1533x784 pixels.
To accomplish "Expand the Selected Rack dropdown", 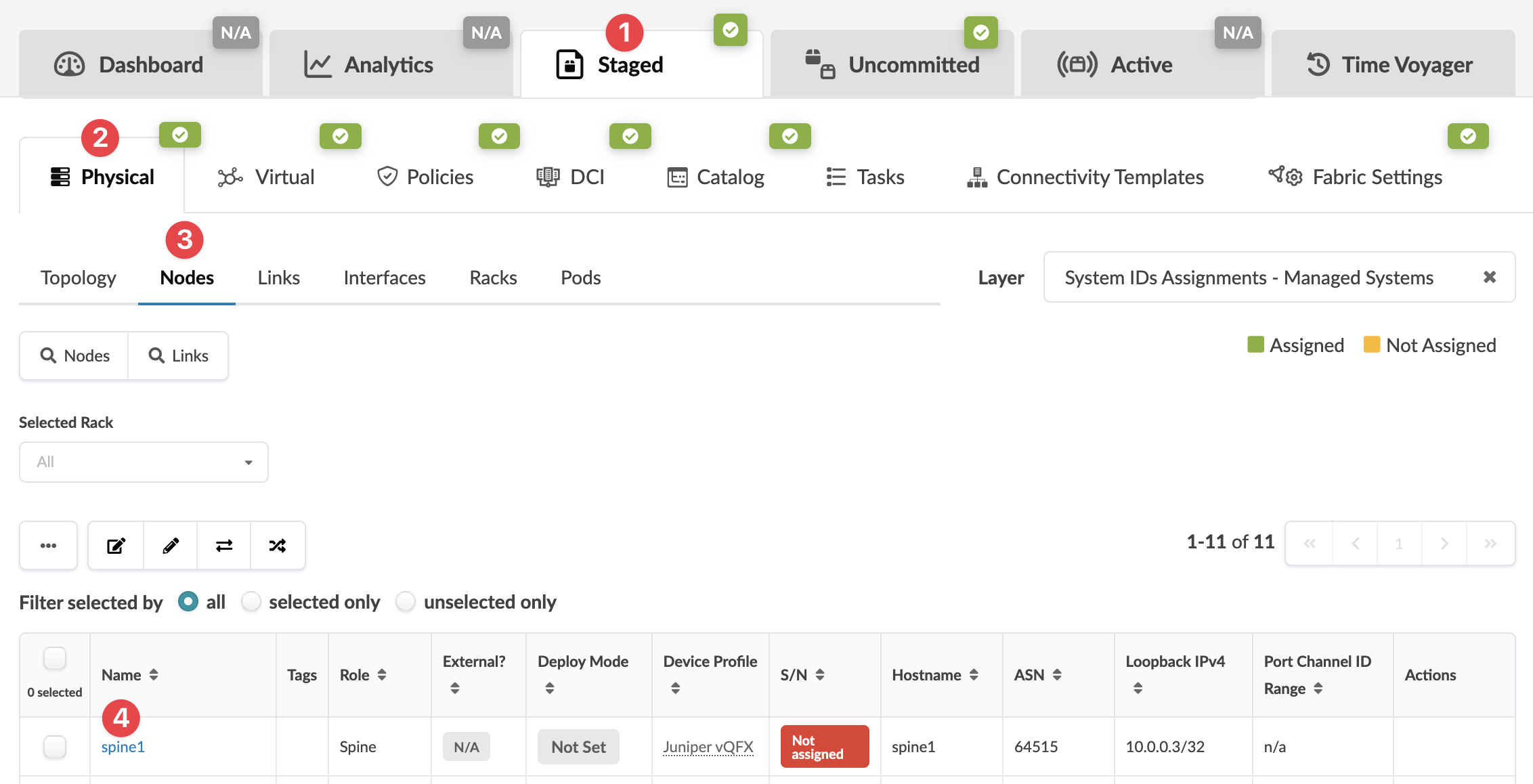I will 144,462.
